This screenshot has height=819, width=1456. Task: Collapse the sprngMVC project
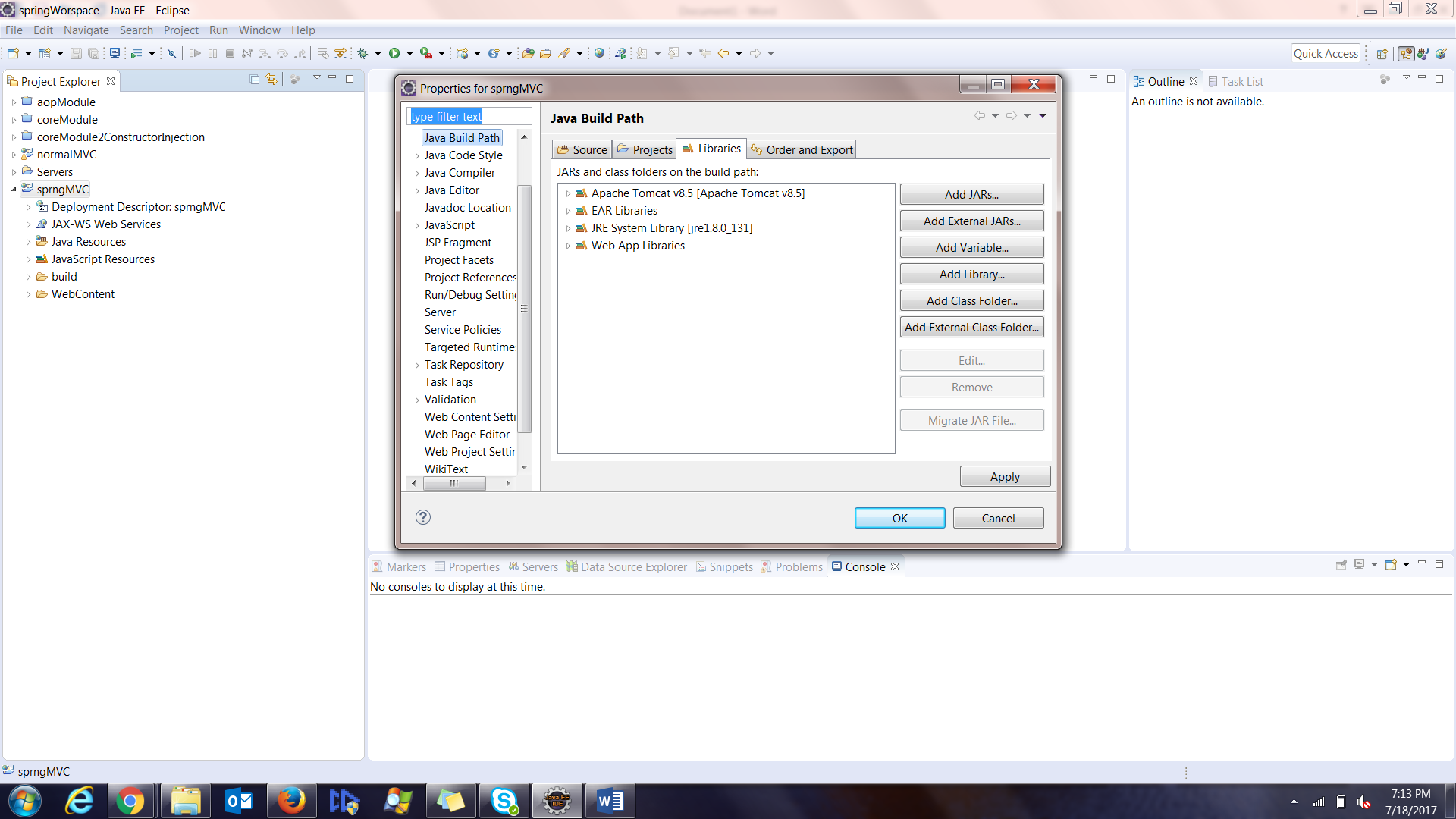[14, 190]
